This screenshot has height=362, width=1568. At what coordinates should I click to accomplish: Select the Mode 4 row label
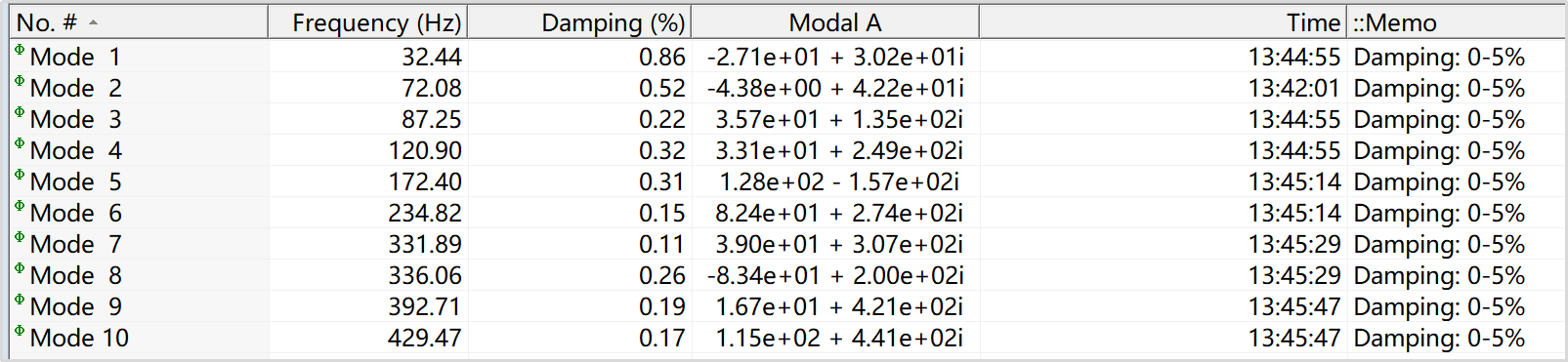click(76, 150)
